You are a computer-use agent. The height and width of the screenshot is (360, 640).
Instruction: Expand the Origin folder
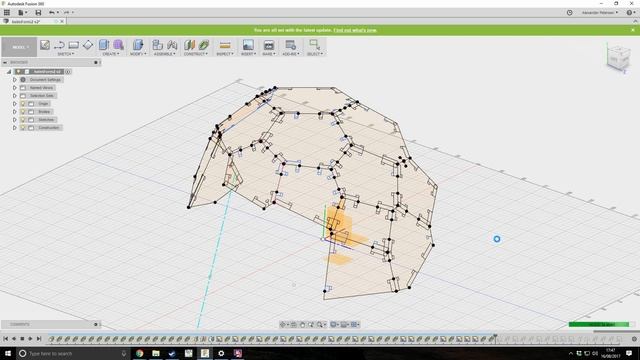(15, 104)
